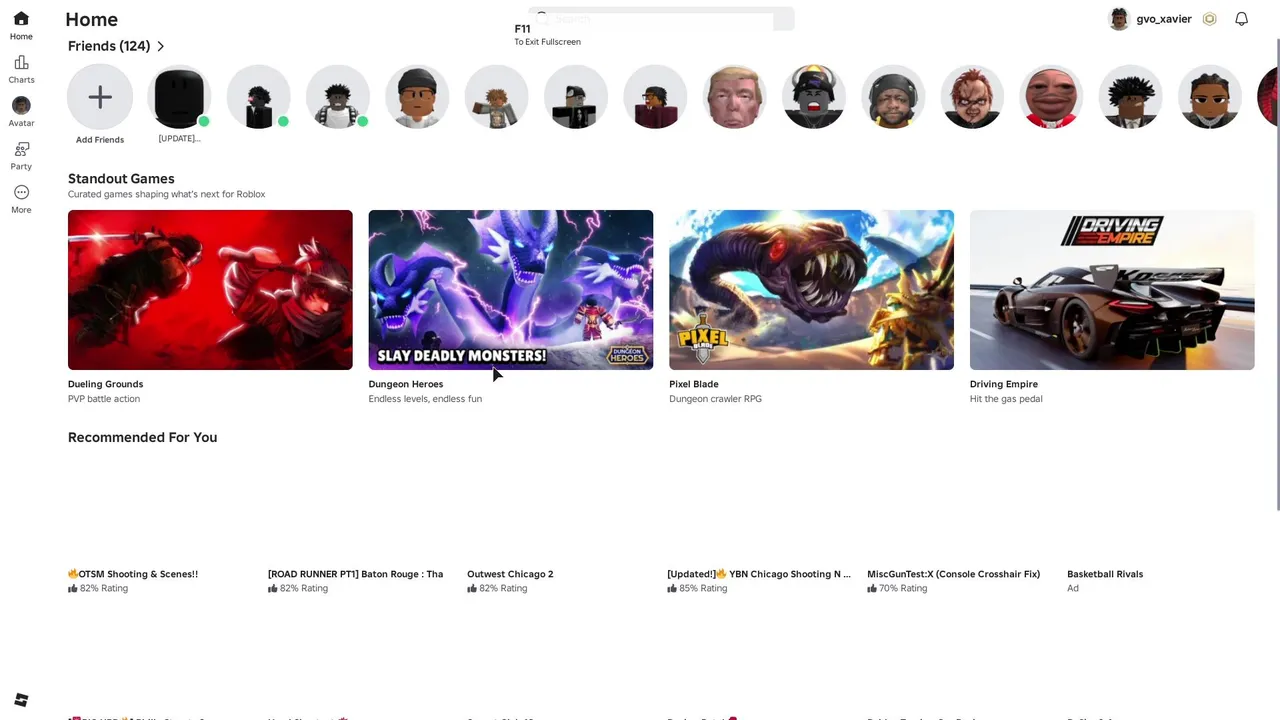Click the 'Dungeon crawler RPG' subtitle
The width and height of the screenshot is (1280, 720).
[x=715, y=399]
